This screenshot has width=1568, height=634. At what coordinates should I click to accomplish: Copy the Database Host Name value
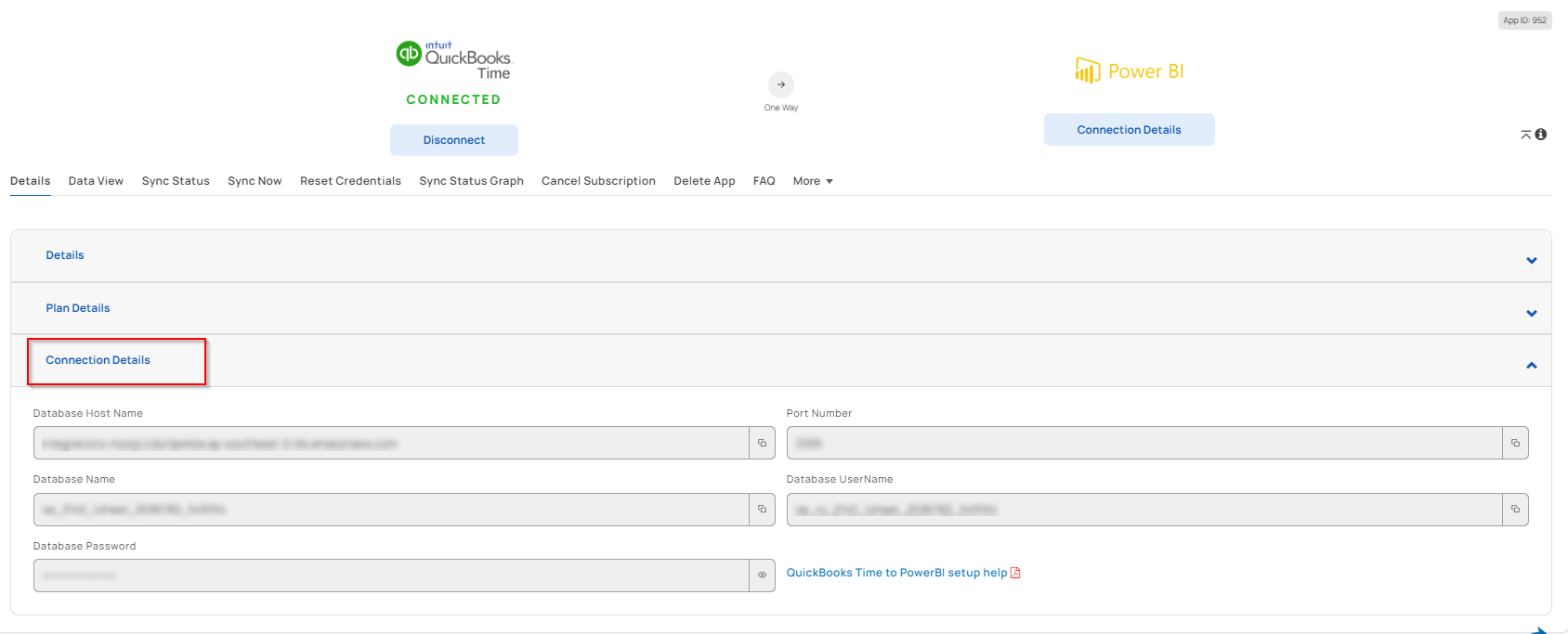pos(762,444)
